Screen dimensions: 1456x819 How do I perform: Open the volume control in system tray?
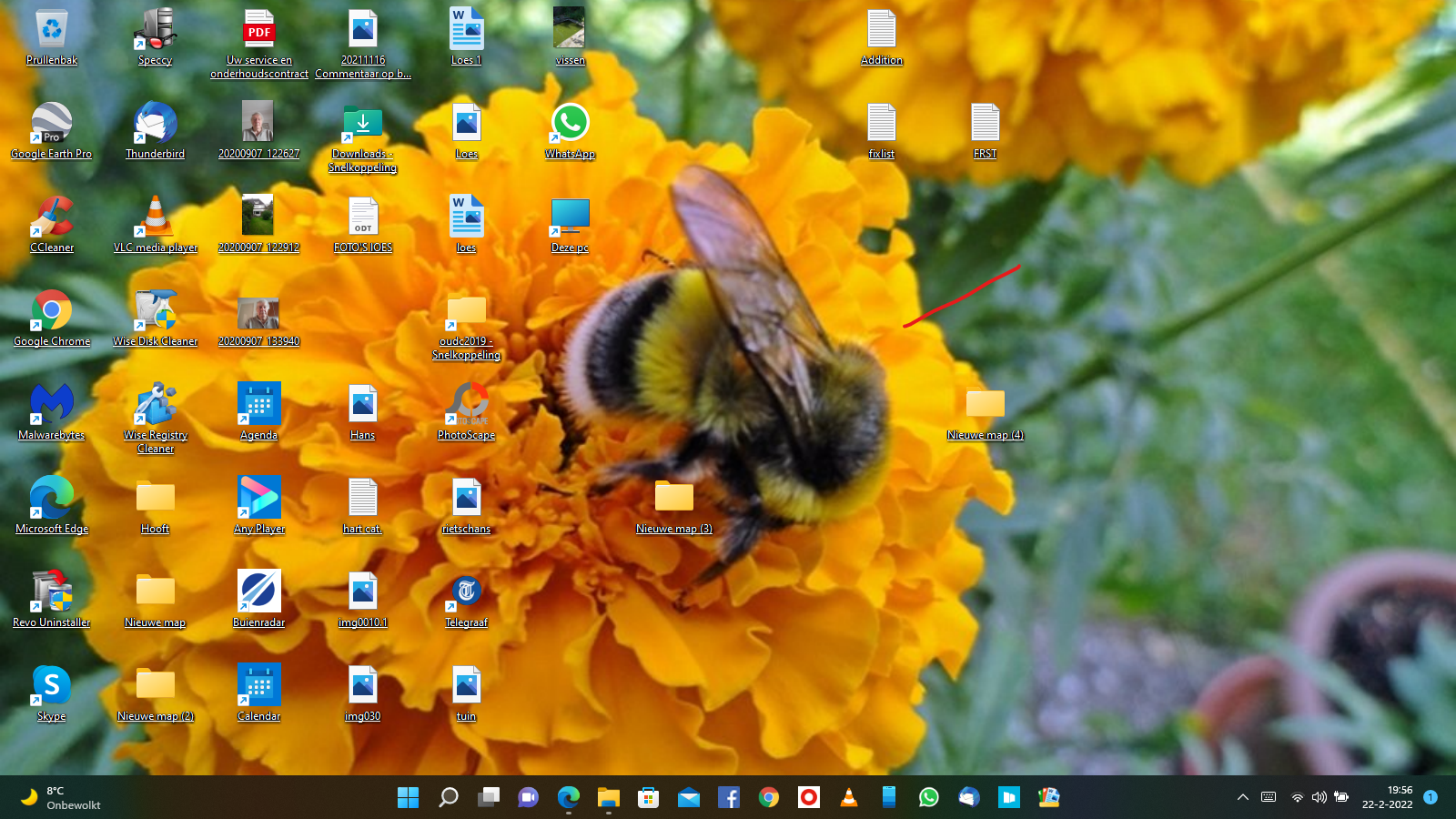(x=1319, y=798)
